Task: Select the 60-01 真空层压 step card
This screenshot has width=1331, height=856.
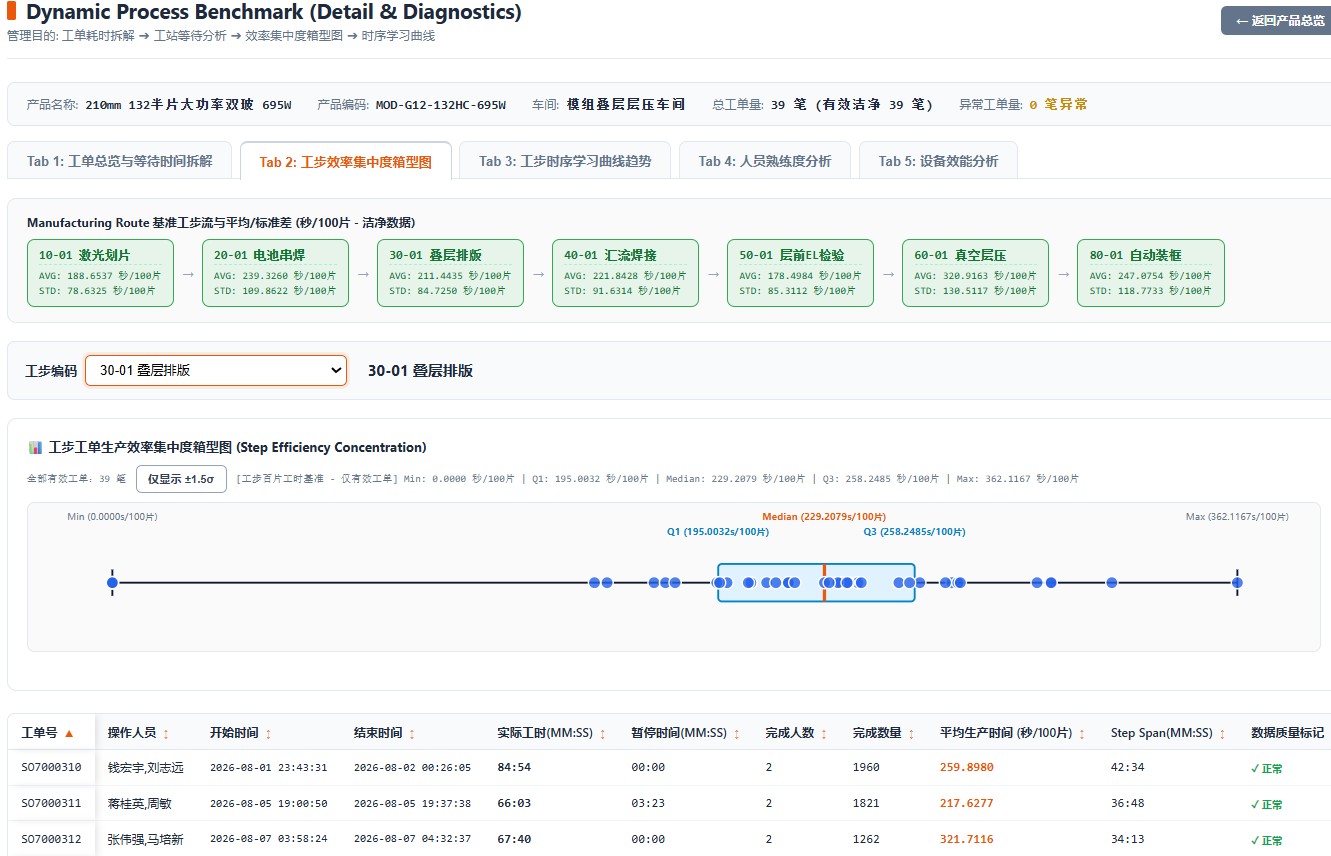Action: 975,272
